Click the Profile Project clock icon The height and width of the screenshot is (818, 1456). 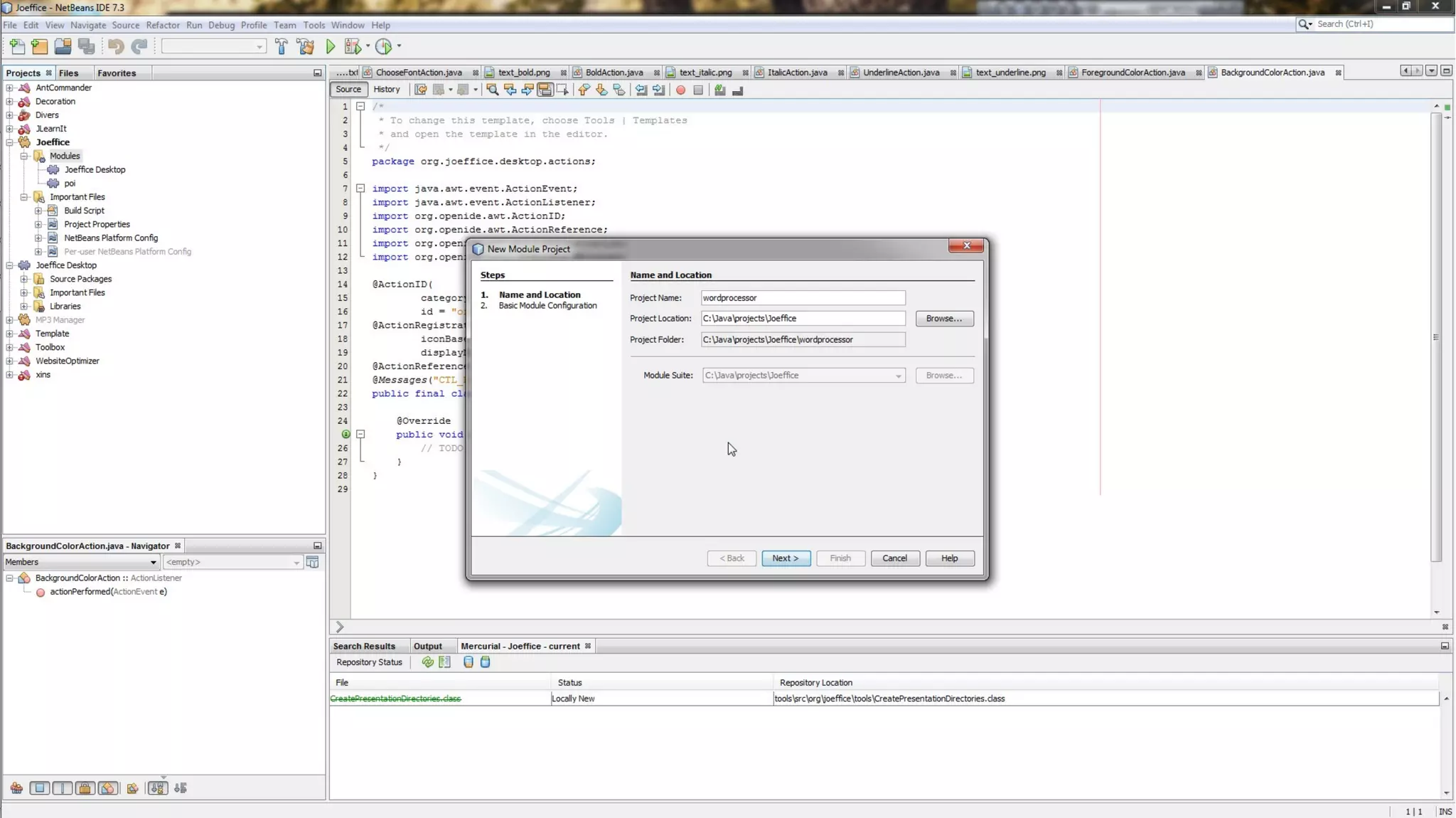tap(384, 47)
